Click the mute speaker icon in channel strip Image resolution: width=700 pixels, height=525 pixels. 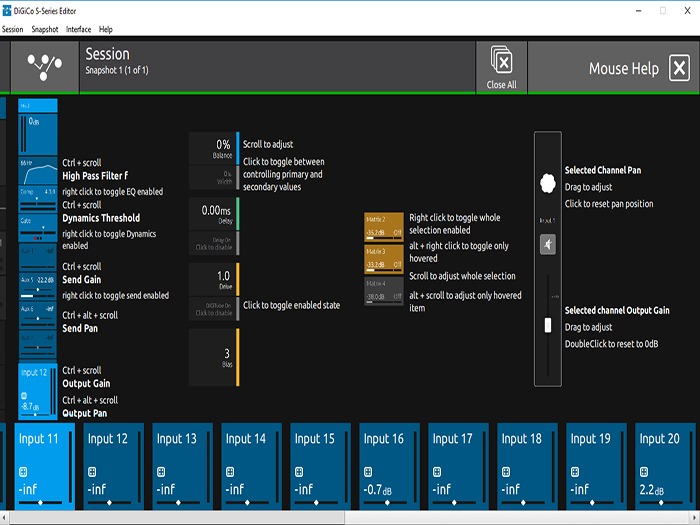pyautogui.click(x=547, y=246)
